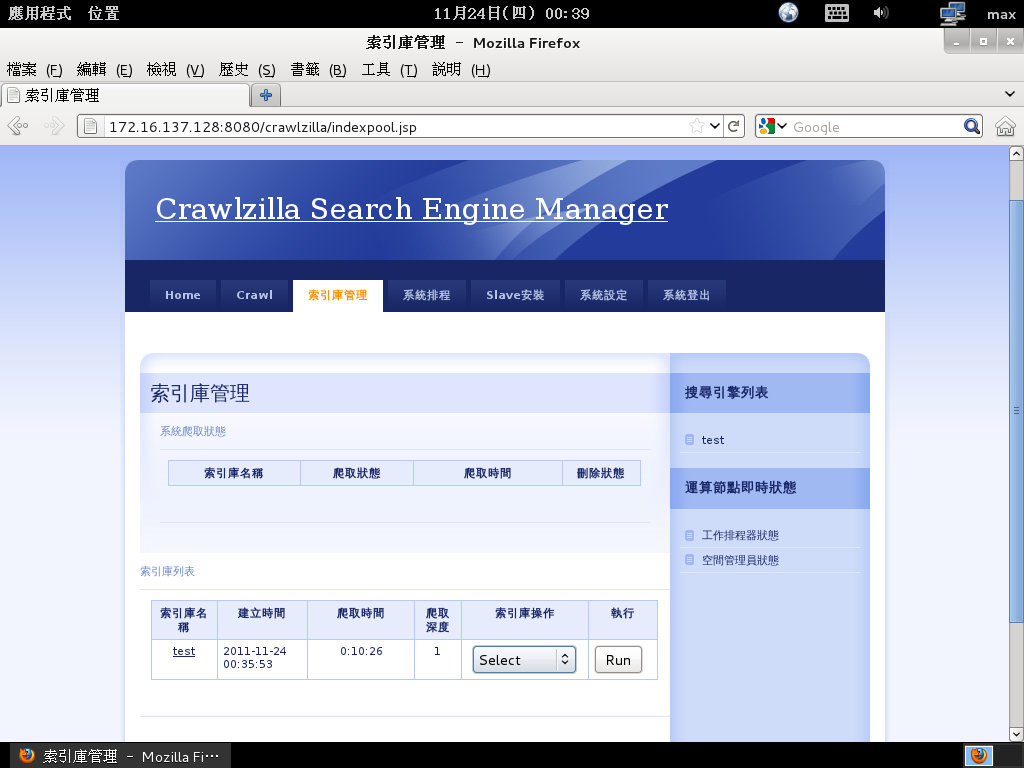1024x768 pixels.
Task: Click the clock showing 11月24日 00:39
Action: coord(511,13)
